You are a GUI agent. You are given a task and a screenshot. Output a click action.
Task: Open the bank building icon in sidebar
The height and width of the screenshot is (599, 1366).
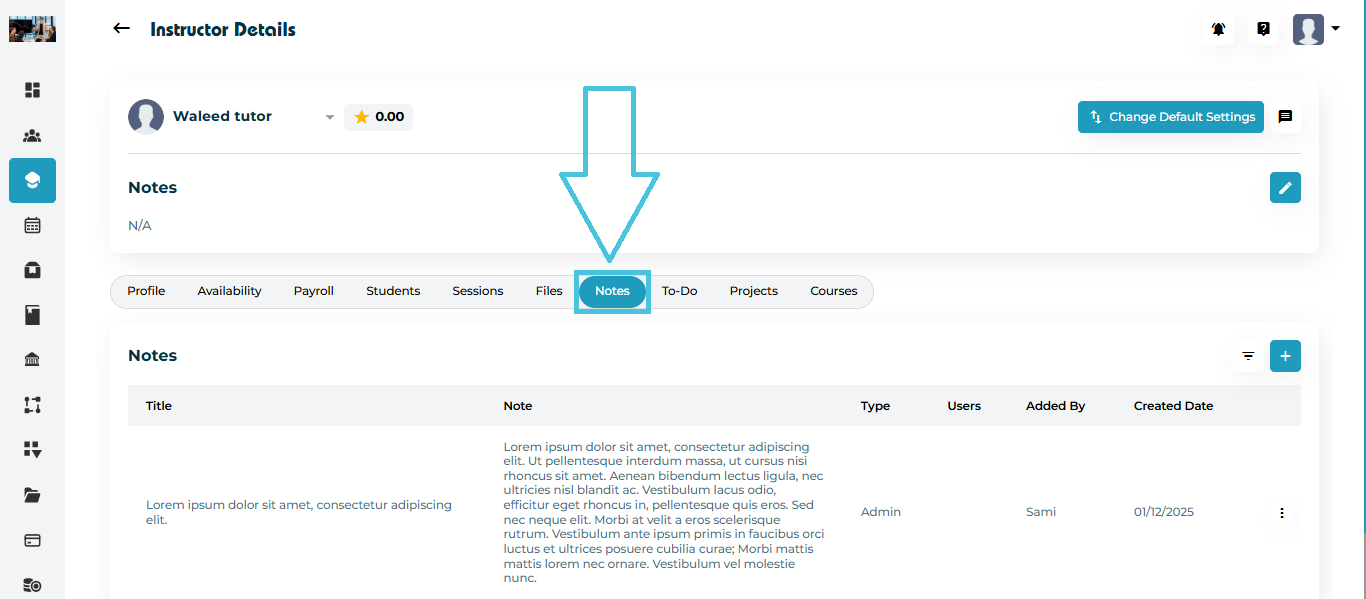(x=32, y=360)
